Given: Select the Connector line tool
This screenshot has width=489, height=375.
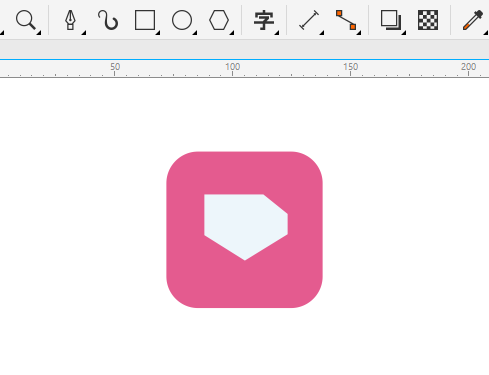Looking at the screenshot, I should click(x=346, y=20).
